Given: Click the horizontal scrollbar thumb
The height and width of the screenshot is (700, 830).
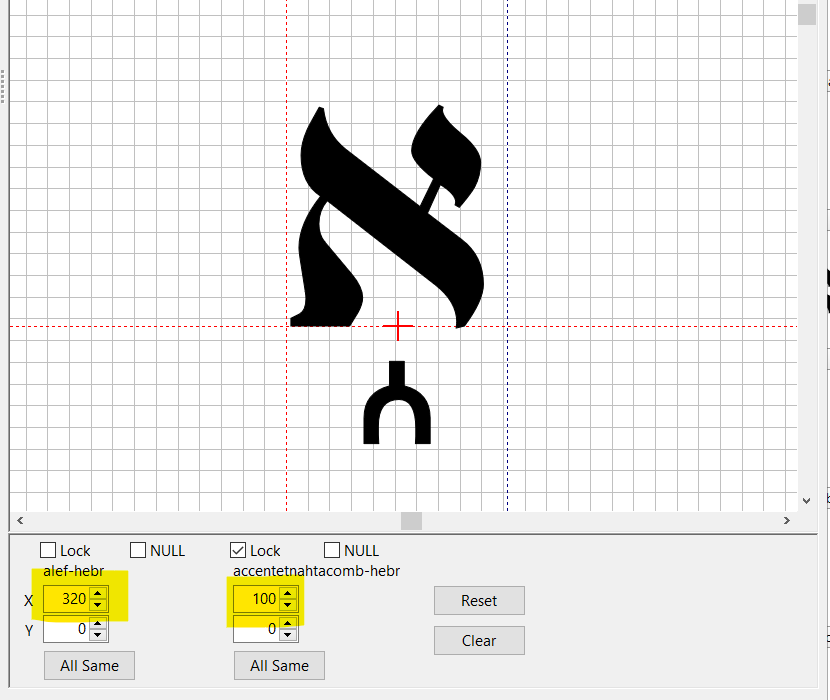Looking at the screenshot, I should (x=411, y=520).
